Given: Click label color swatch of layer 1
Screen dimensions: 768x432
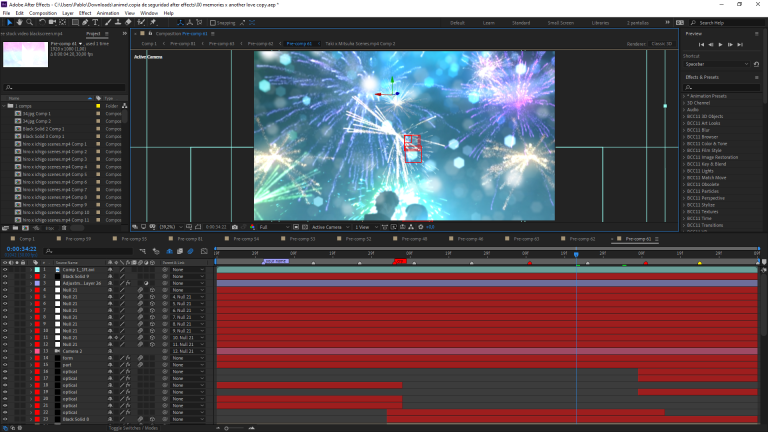Looking at the screenshot, I should pos(37,270).
